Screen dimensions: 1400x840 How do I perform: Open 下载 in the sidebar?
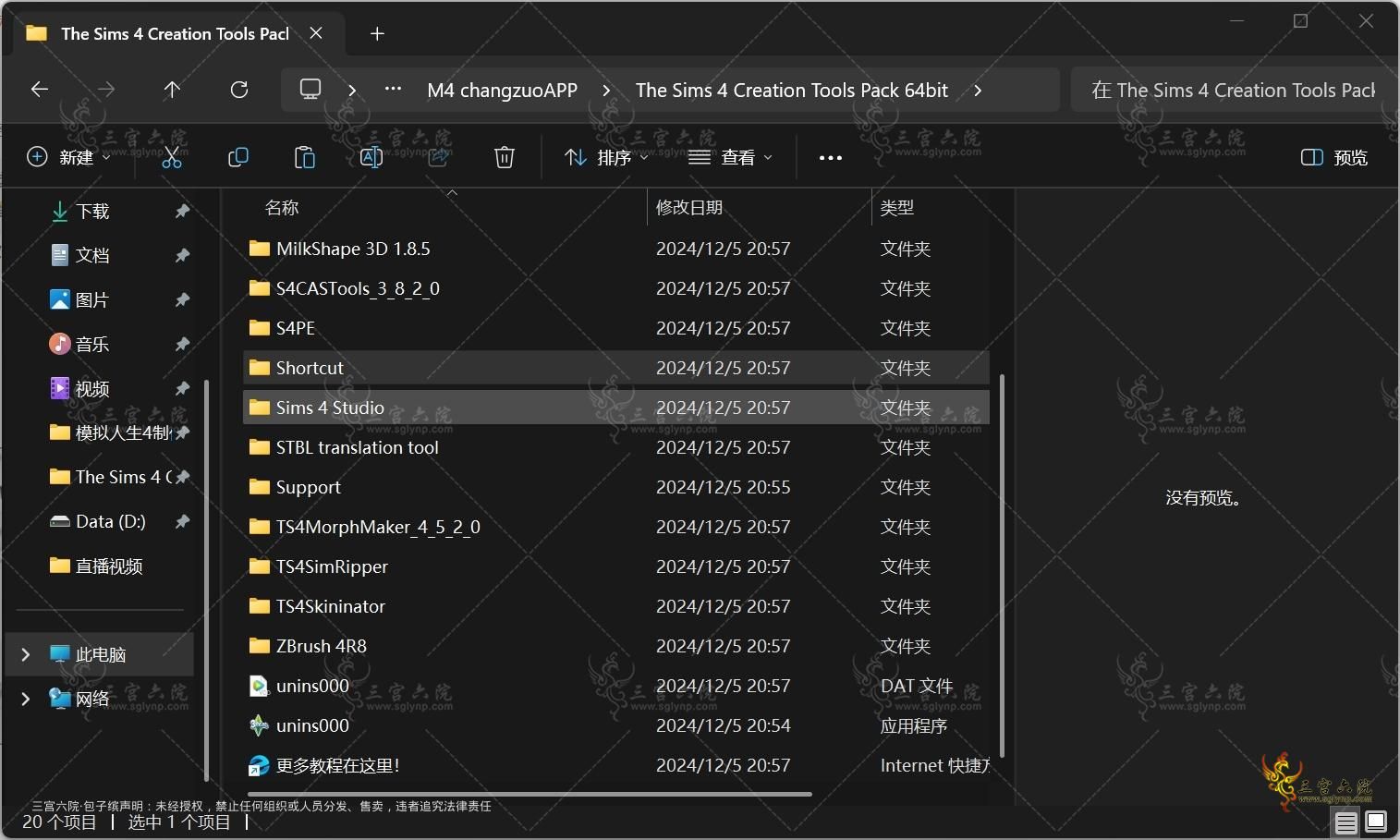(x=91, y=212)
